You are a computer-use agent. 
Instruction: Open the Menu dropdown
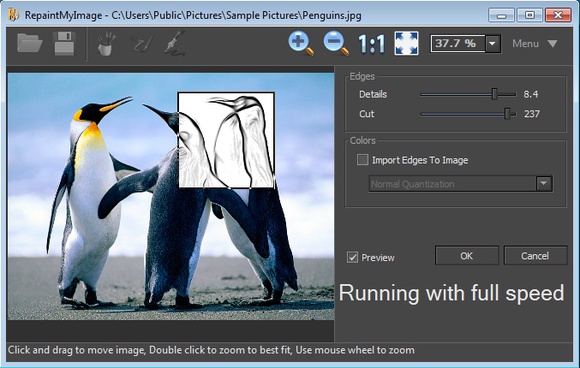pos(535,44)
